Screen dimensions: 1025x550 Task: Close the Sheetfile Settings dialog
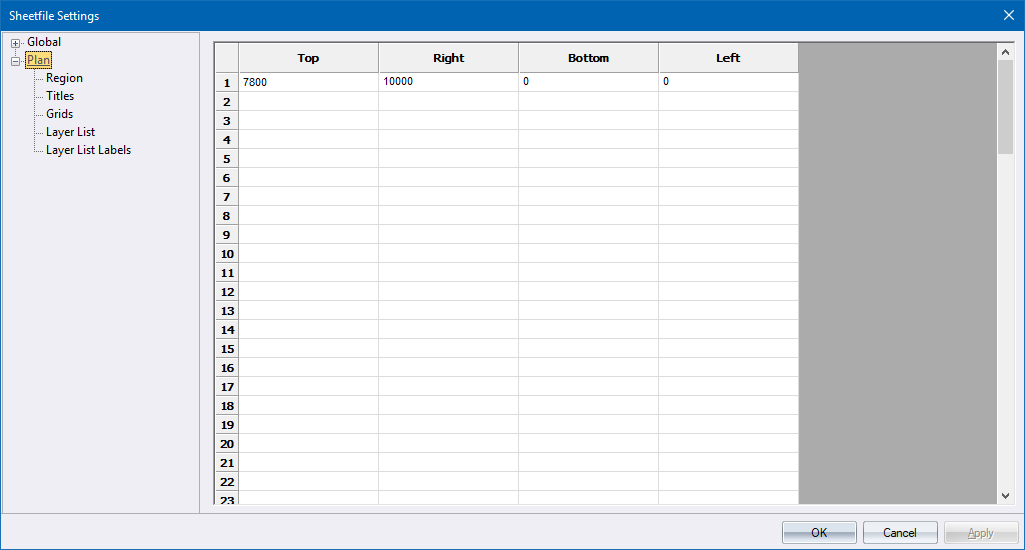[1008, 15]
